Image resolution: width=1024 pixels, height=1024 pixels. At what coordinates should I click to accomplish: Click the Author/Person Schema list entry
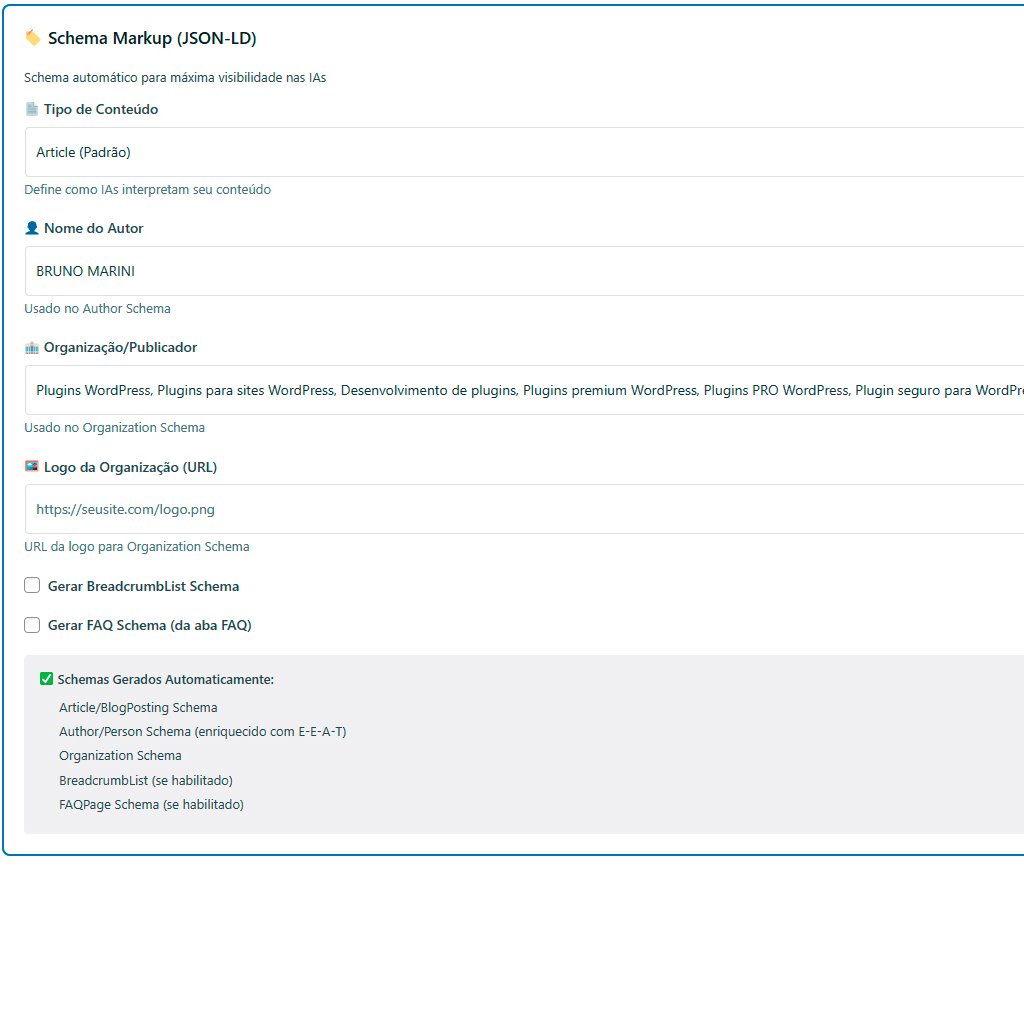(202, 731)
